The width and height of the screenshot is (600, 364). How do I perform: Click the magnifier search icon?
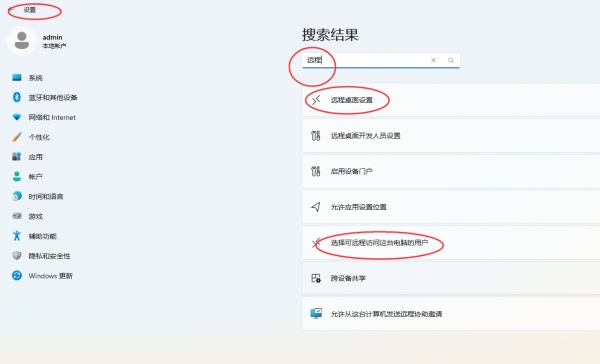coord(451,60)
